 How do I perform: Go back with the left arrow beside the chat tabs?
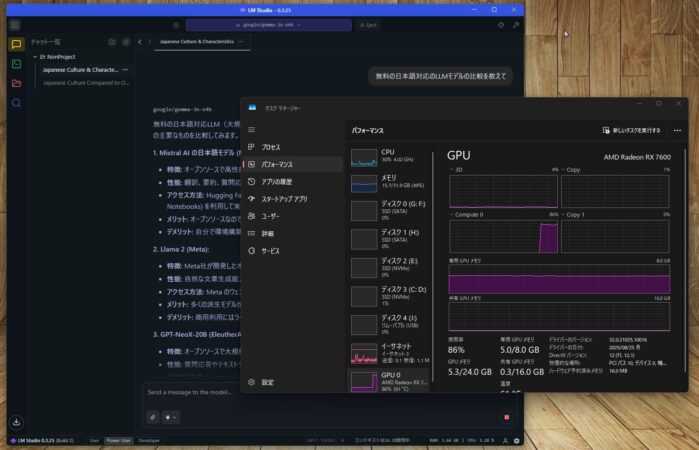(x=140, y=42)
